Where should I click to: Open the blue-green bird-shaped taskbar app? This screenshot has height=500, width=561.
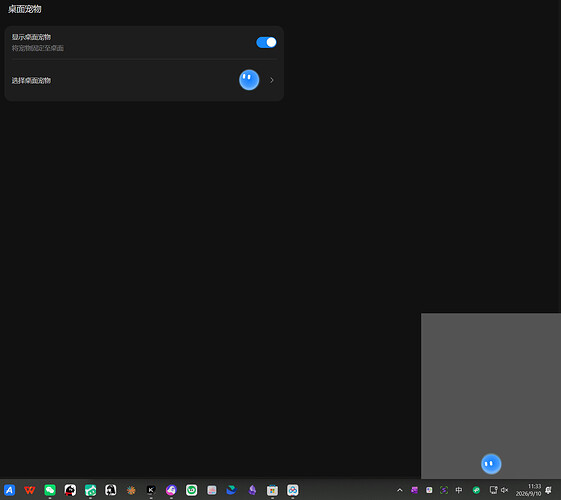coord(232,490)
